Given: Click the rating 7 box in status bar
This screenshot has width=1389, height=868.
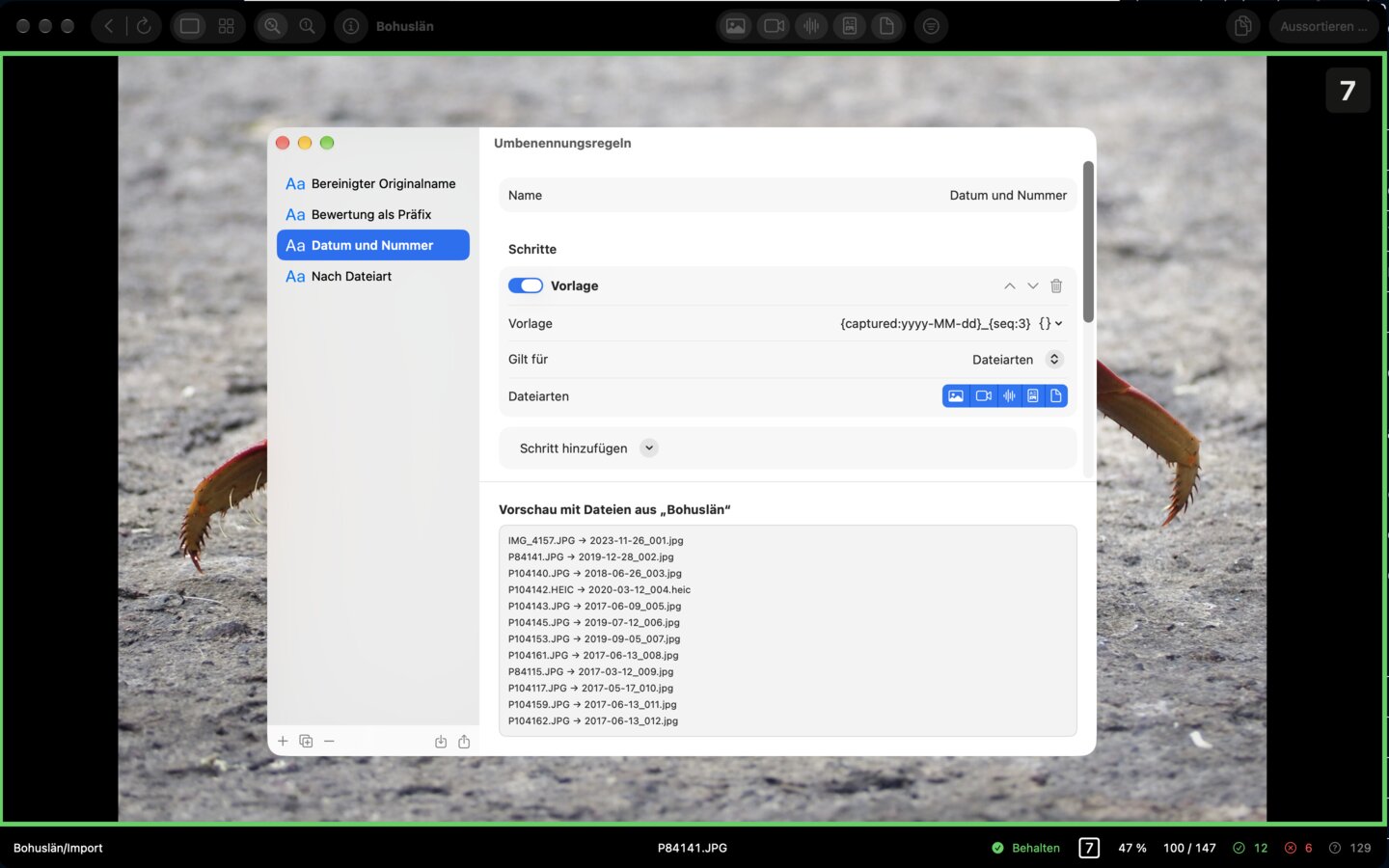Looking at the screenshot, I should [1089, 848].
